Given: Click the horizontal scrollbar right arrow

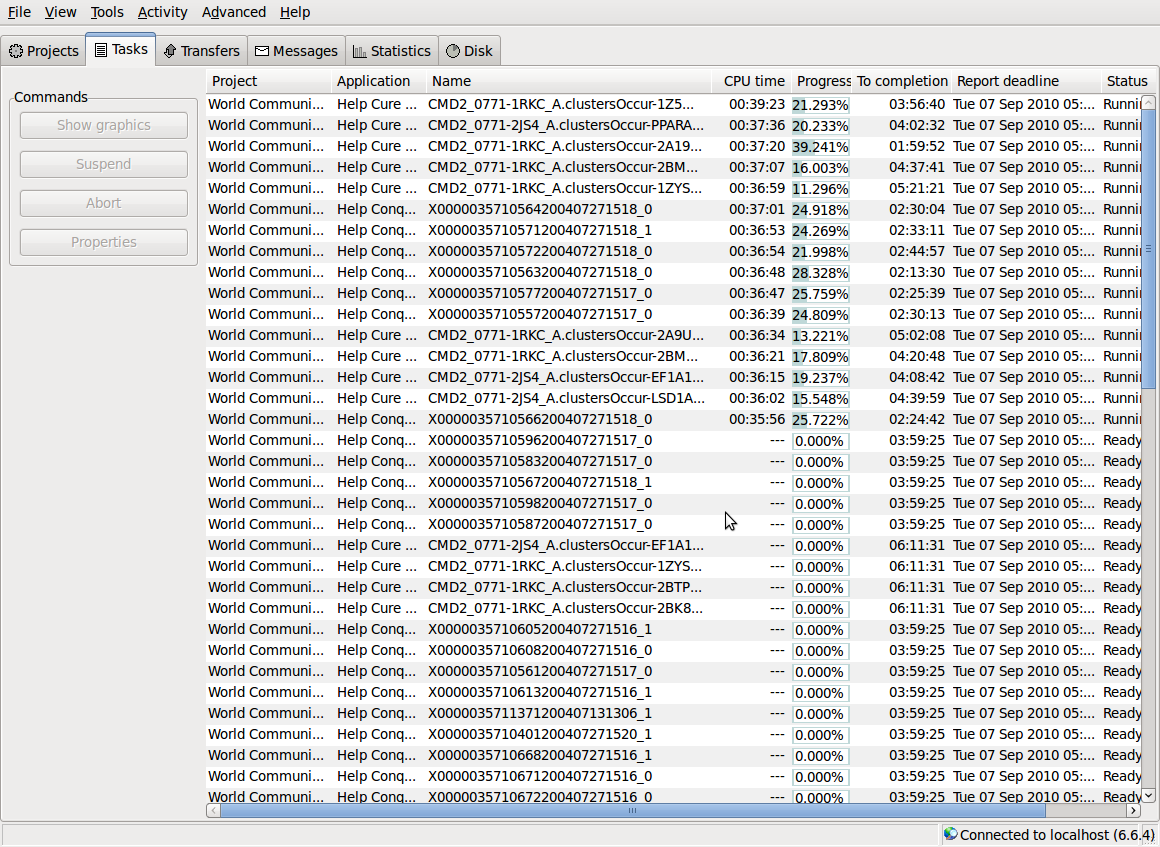Looking at the screenshot, I should pyautogui.click(x=1133, y=811).
